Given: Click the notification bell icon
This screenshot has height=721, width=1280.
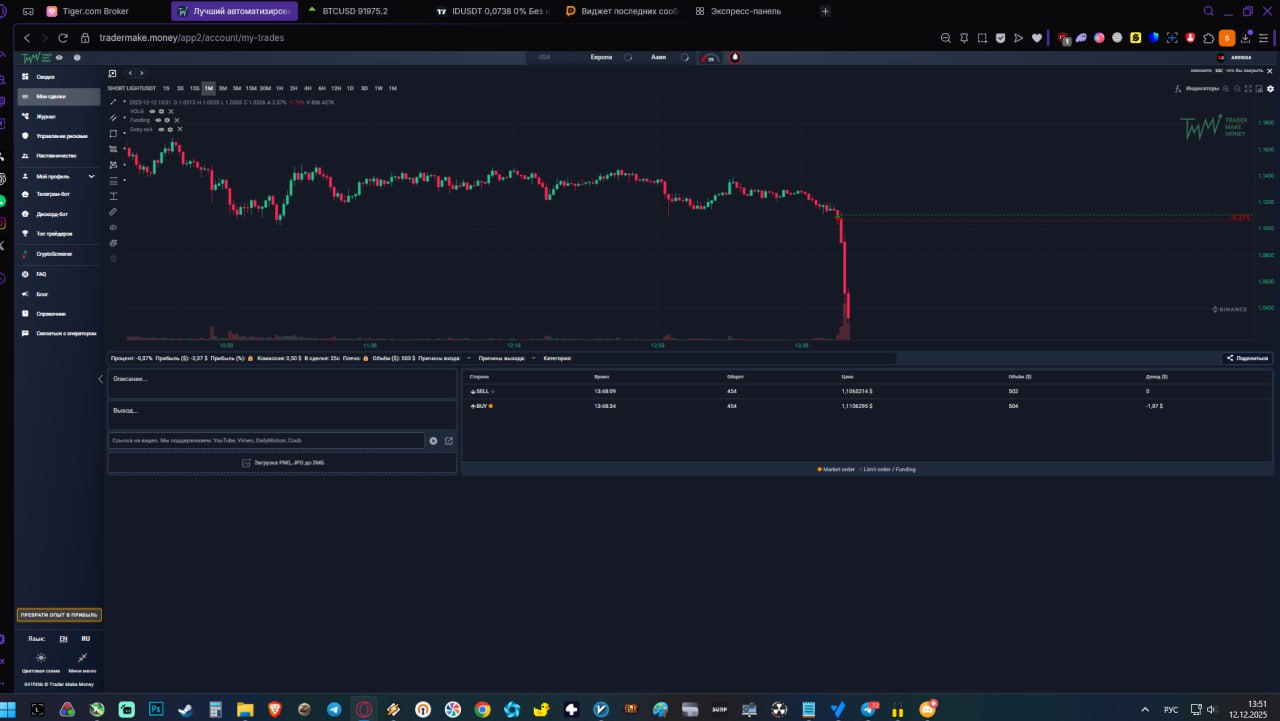Looking at the screenshot, I should [735, 58].
